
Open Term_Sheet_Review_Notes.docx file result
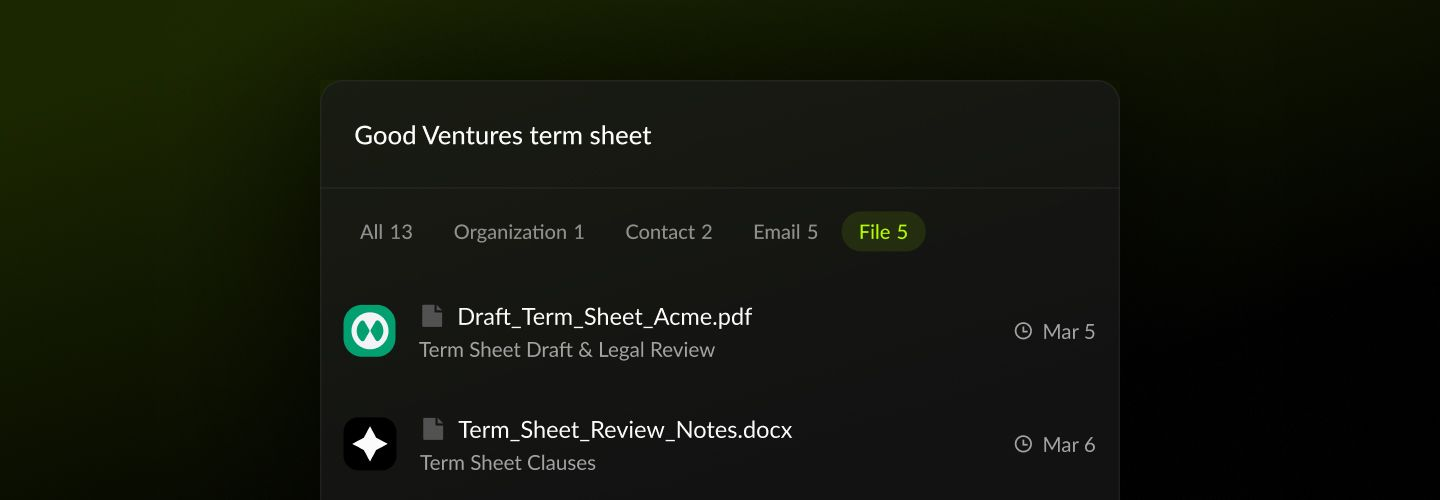coord(625,430)
